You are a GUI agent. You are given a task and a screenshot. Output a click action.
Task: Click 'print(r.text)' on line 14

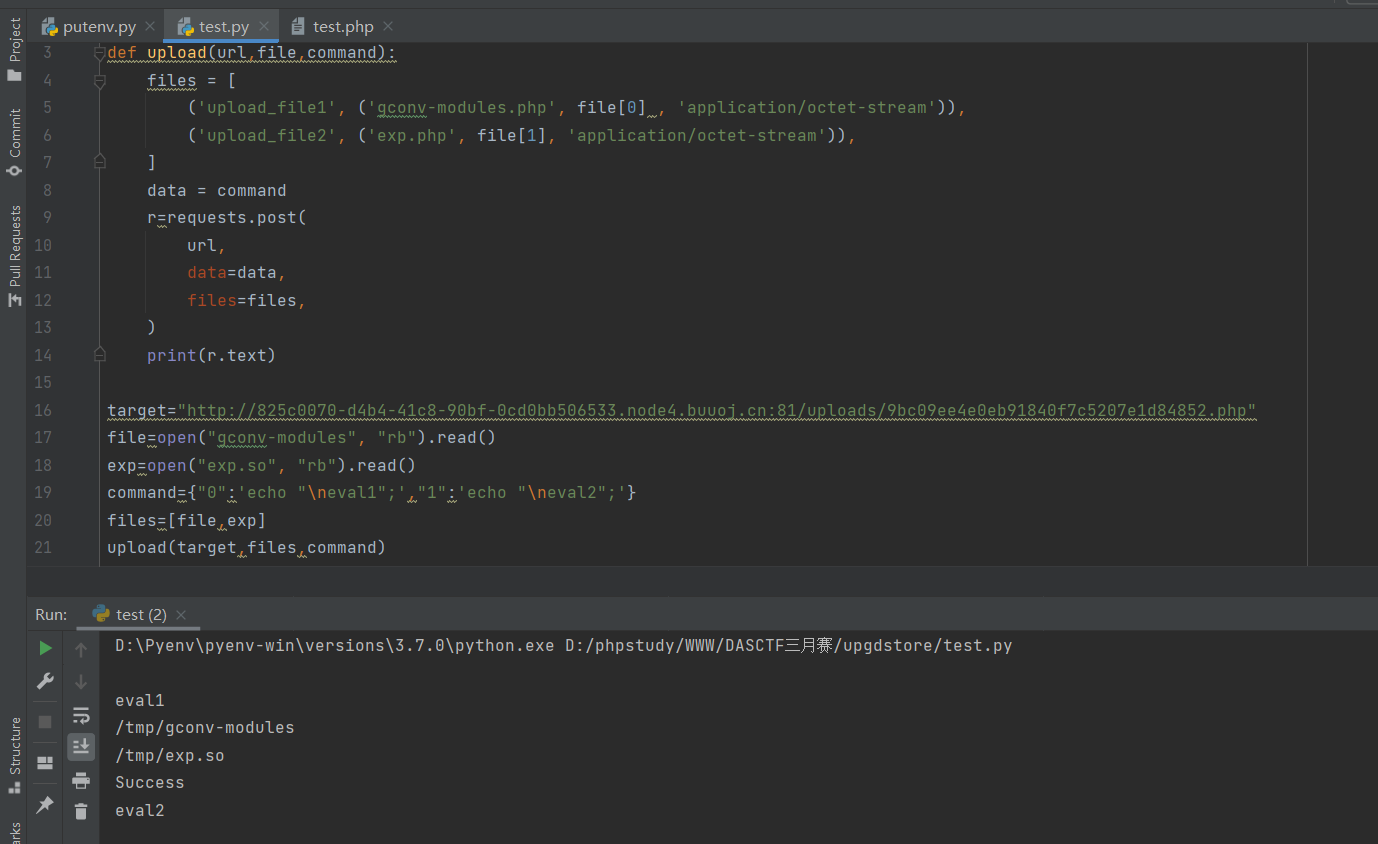pyautogui.click(x=211, y=355)
